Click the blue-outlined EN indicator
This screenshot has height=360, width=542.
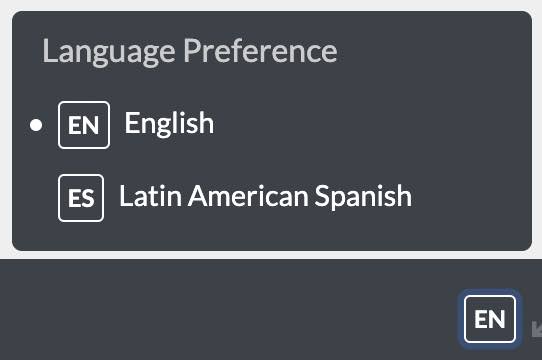[x=489, y=319]
